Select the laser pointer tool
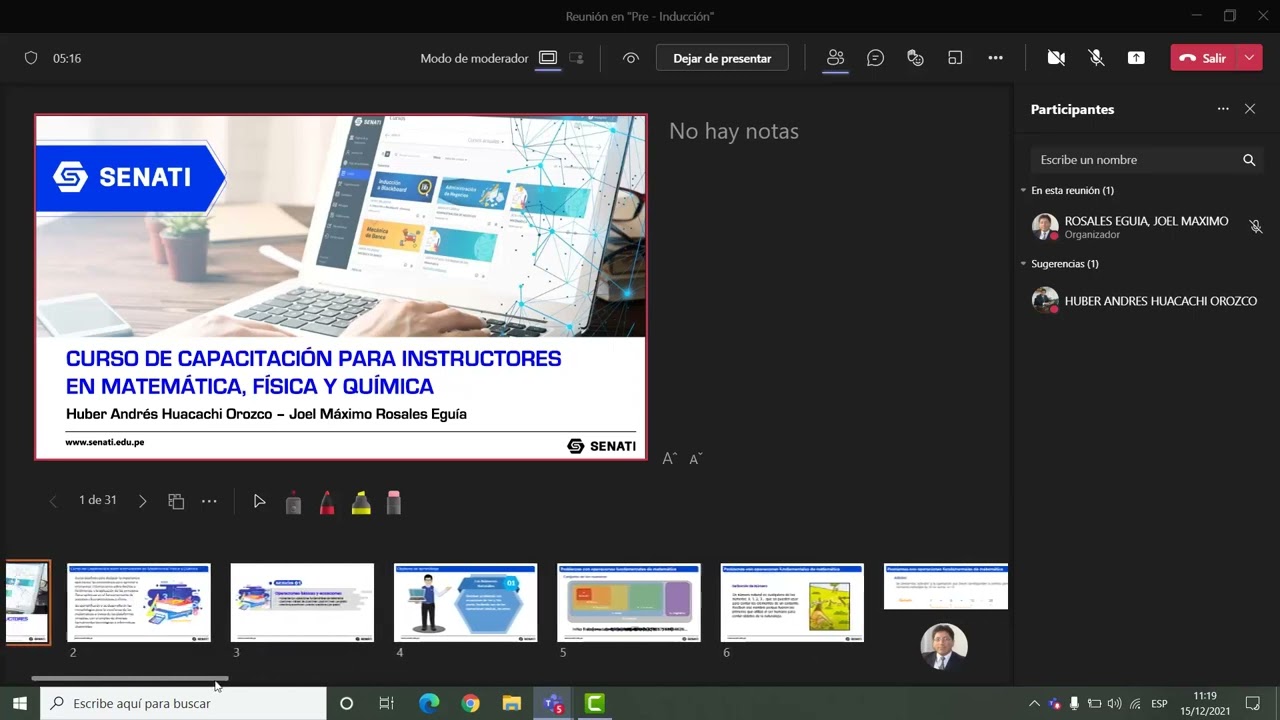1280x720 pixels. point(293,502)
